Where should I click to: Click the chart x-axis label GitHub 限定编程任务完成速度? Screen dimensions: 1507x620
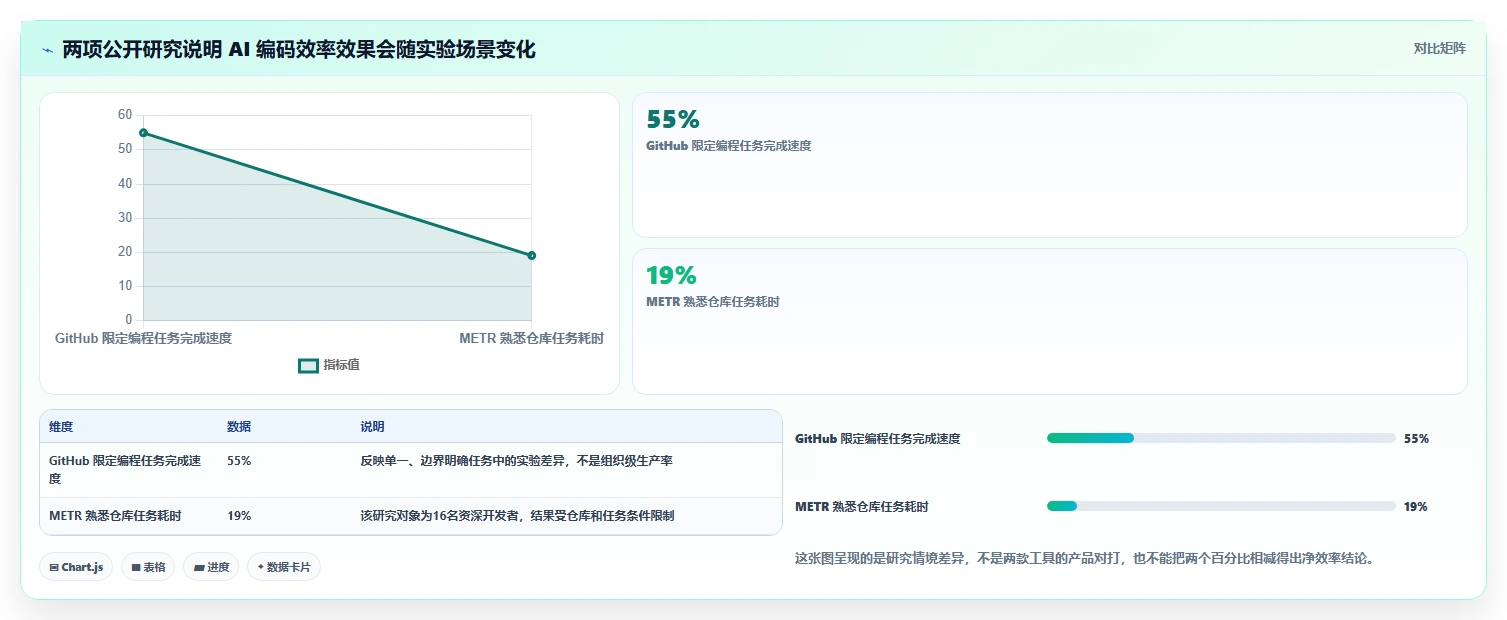pyautogui.click(x=144, y=339)
